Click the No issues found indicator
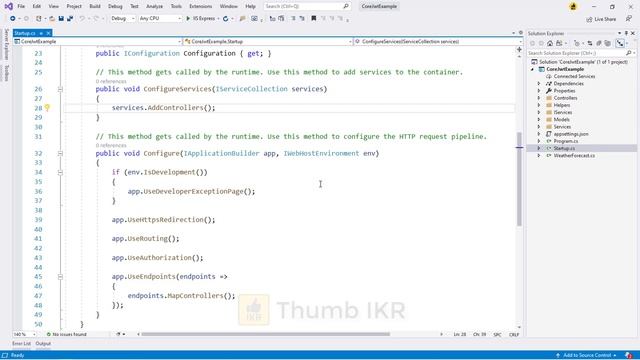The height and width of the screenshot is (360, 640). click(x=66, y=334)
